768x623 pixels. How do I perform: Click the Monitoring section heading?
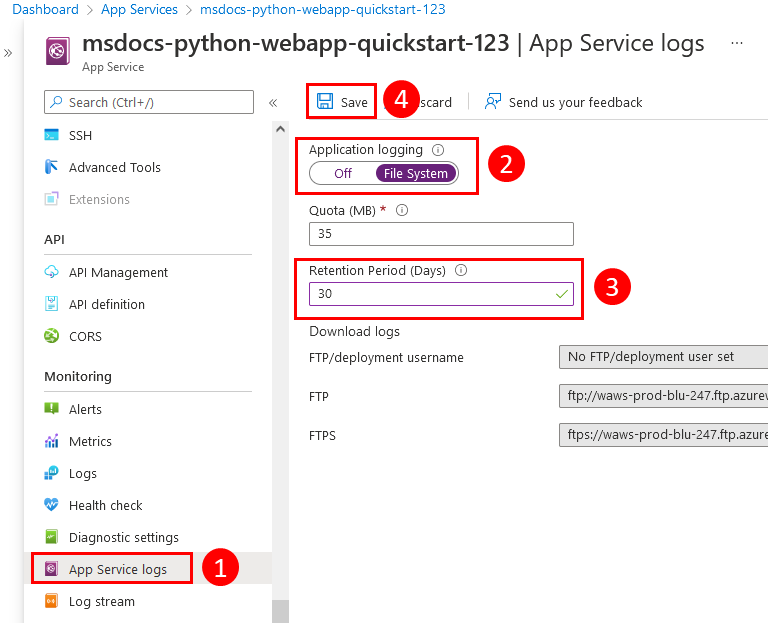click(x=78, y=376)
